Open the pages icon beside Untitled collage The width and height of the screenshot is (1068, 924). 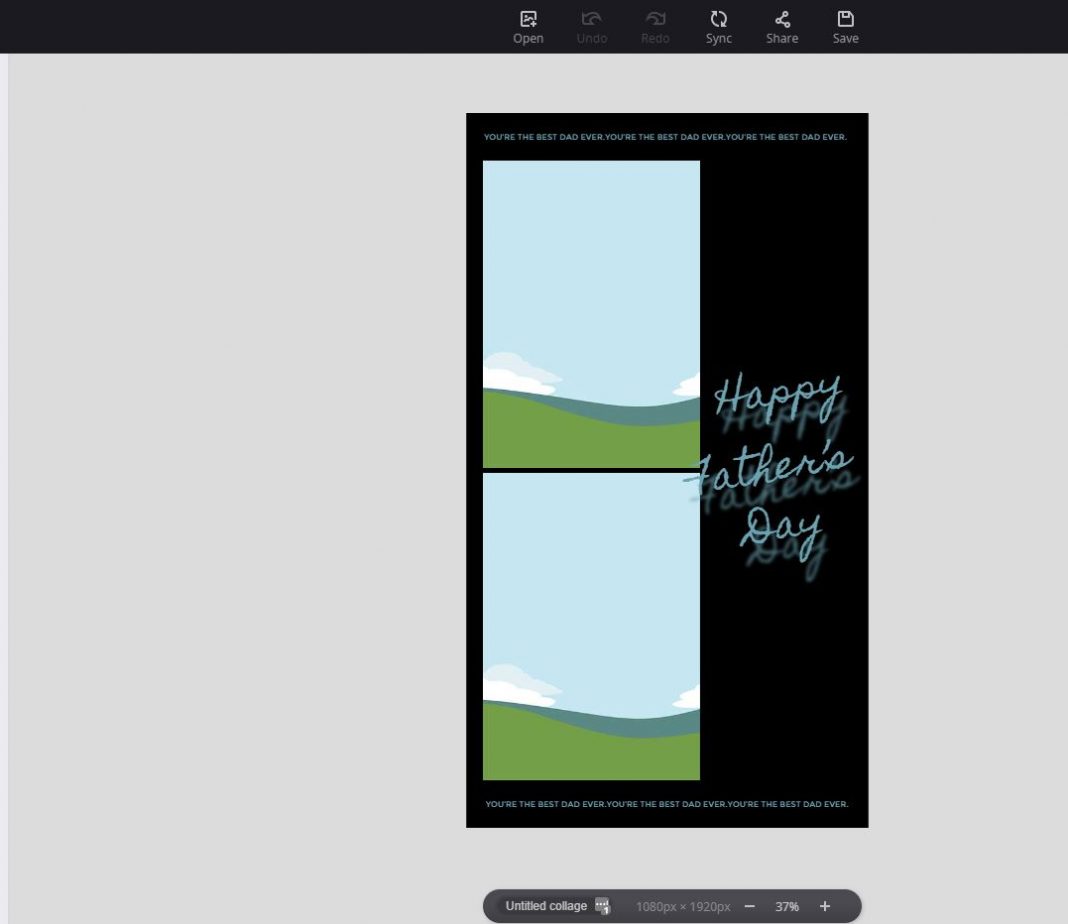coord(602,906)
